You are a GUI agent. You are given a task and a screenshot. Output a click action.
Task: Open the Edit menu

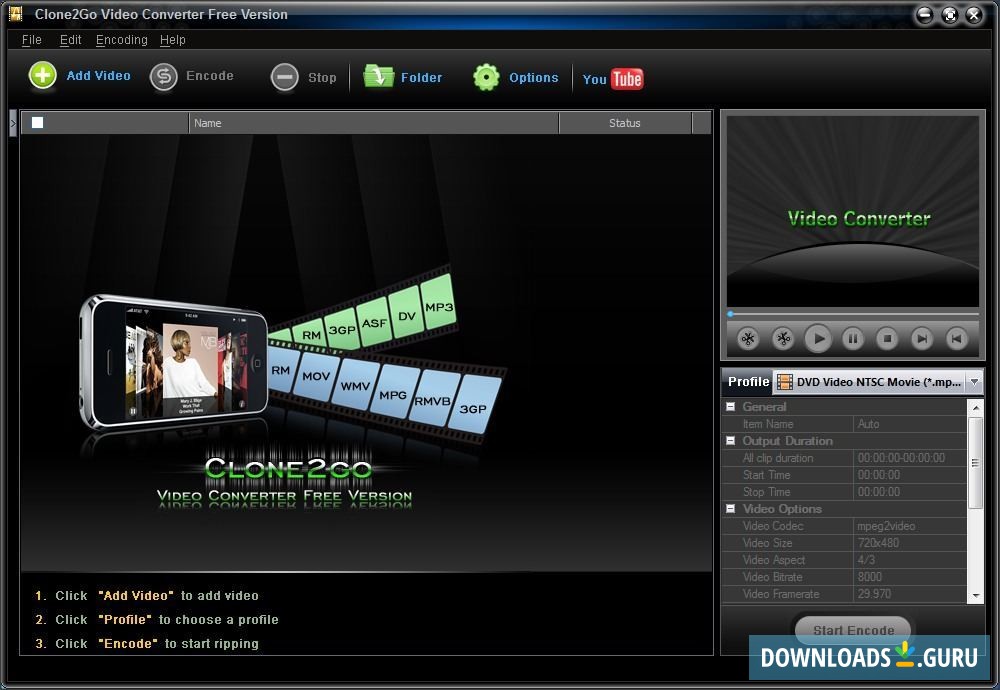(x=70, y=40)
